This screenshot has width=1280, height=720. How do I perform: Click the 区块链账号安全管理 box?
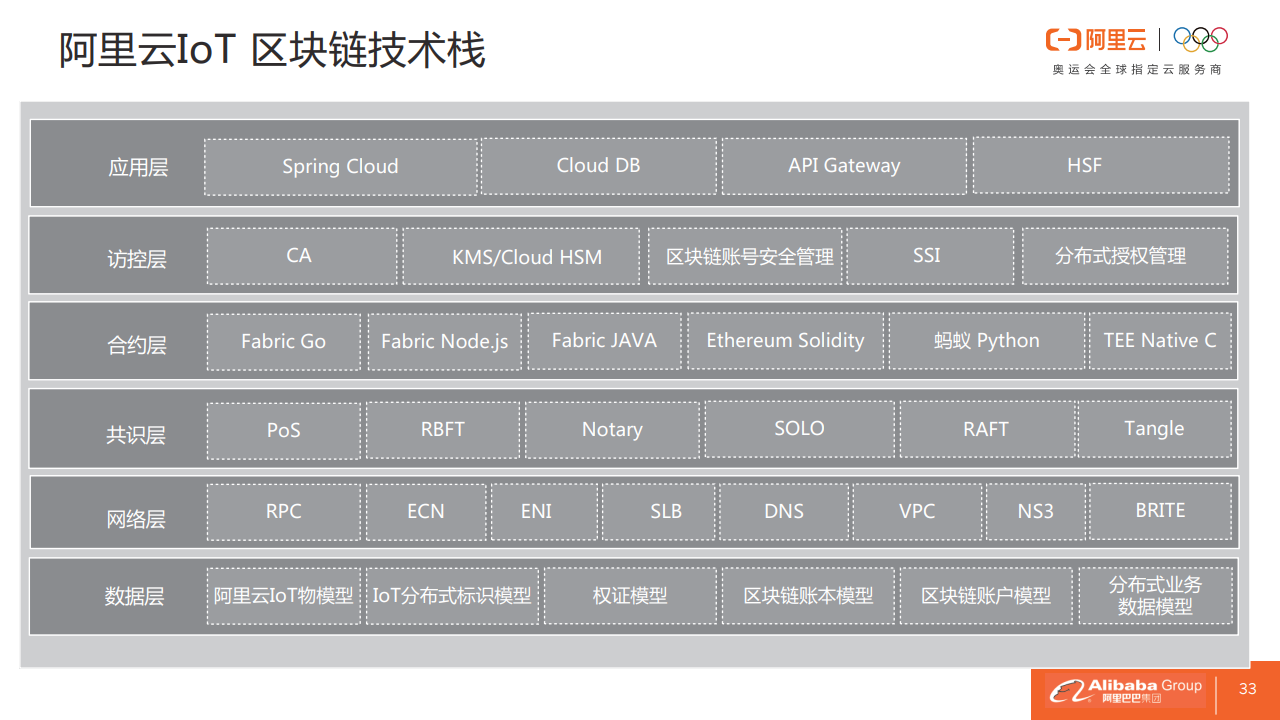point(745,256)
